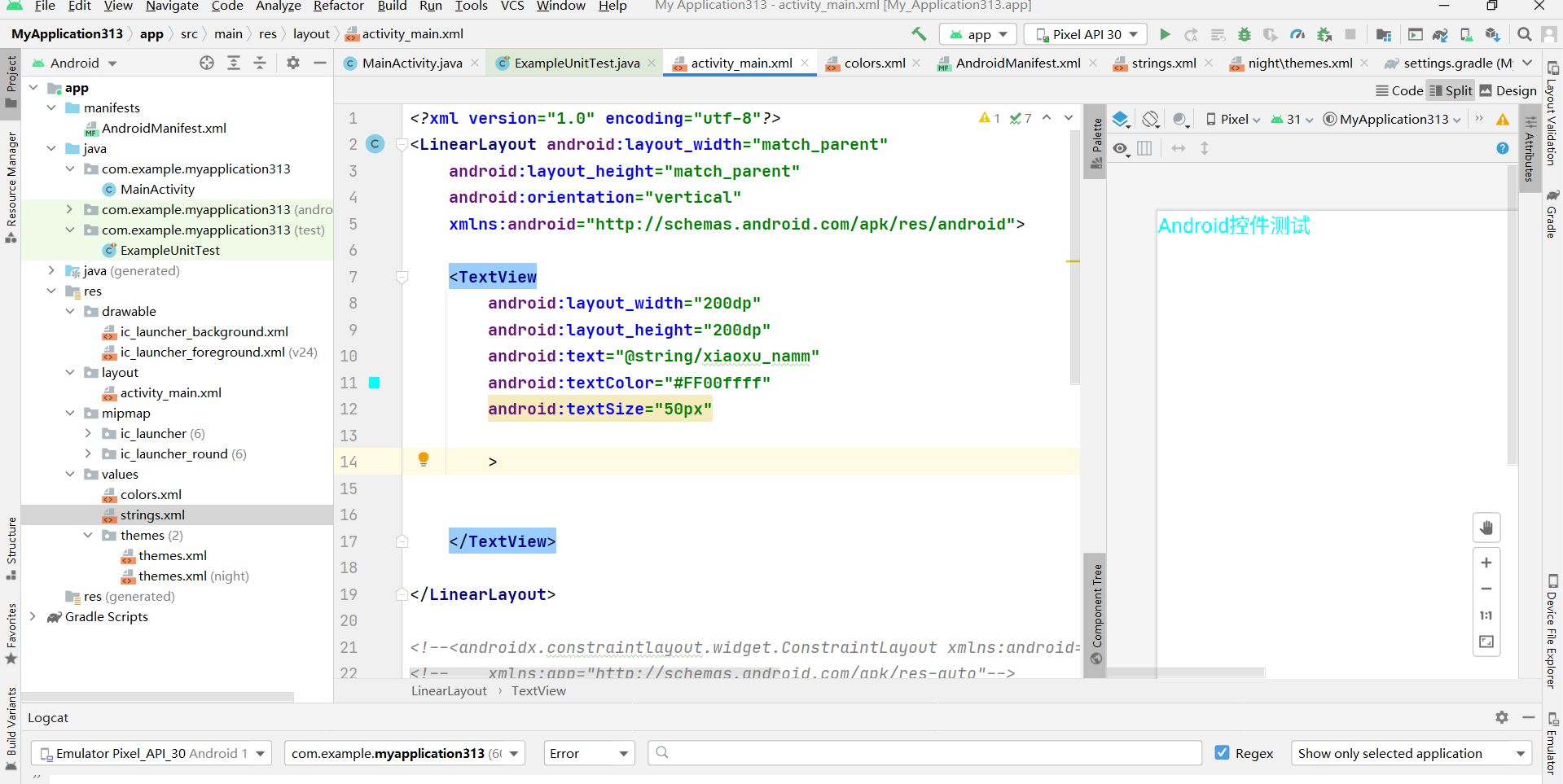Open the Build menu
This screenshot has height=784, width=1563.
[x=392, y=7]
